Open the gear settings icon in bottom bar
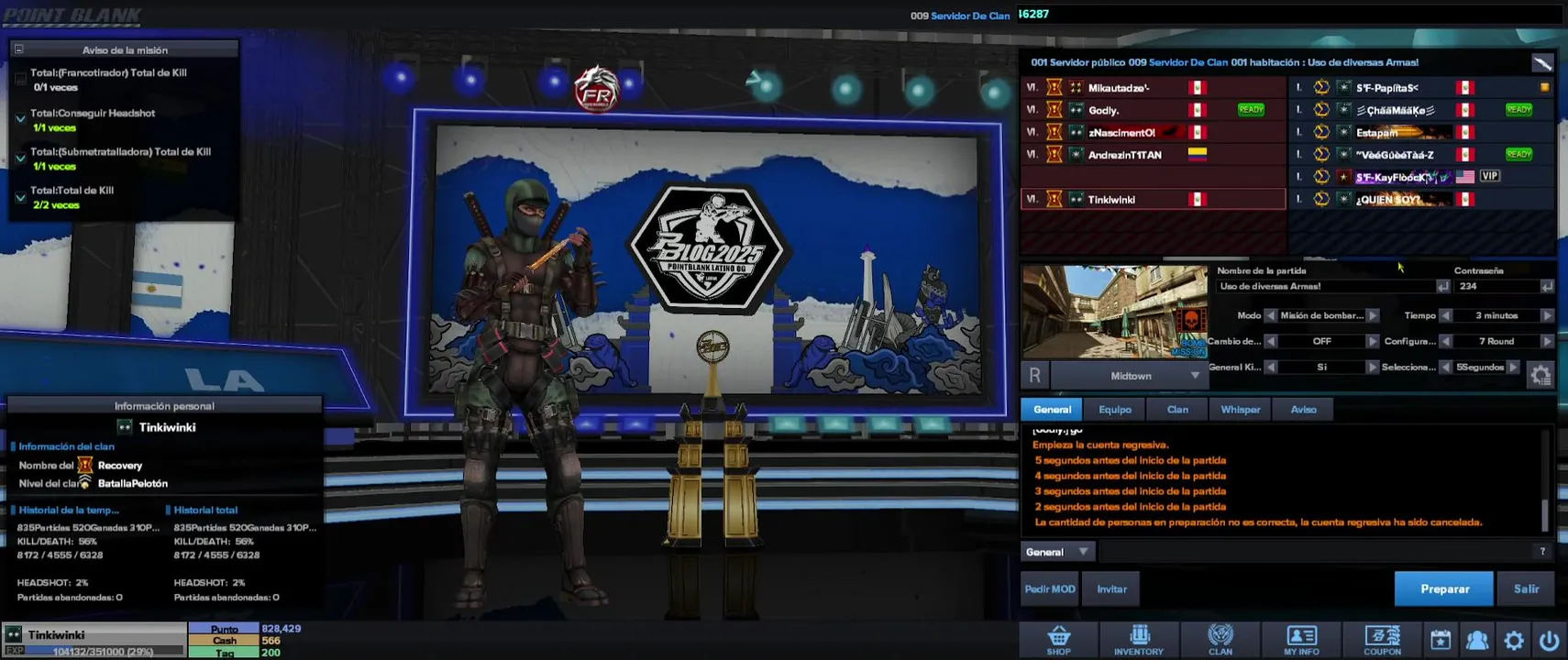 [1514, 640]
